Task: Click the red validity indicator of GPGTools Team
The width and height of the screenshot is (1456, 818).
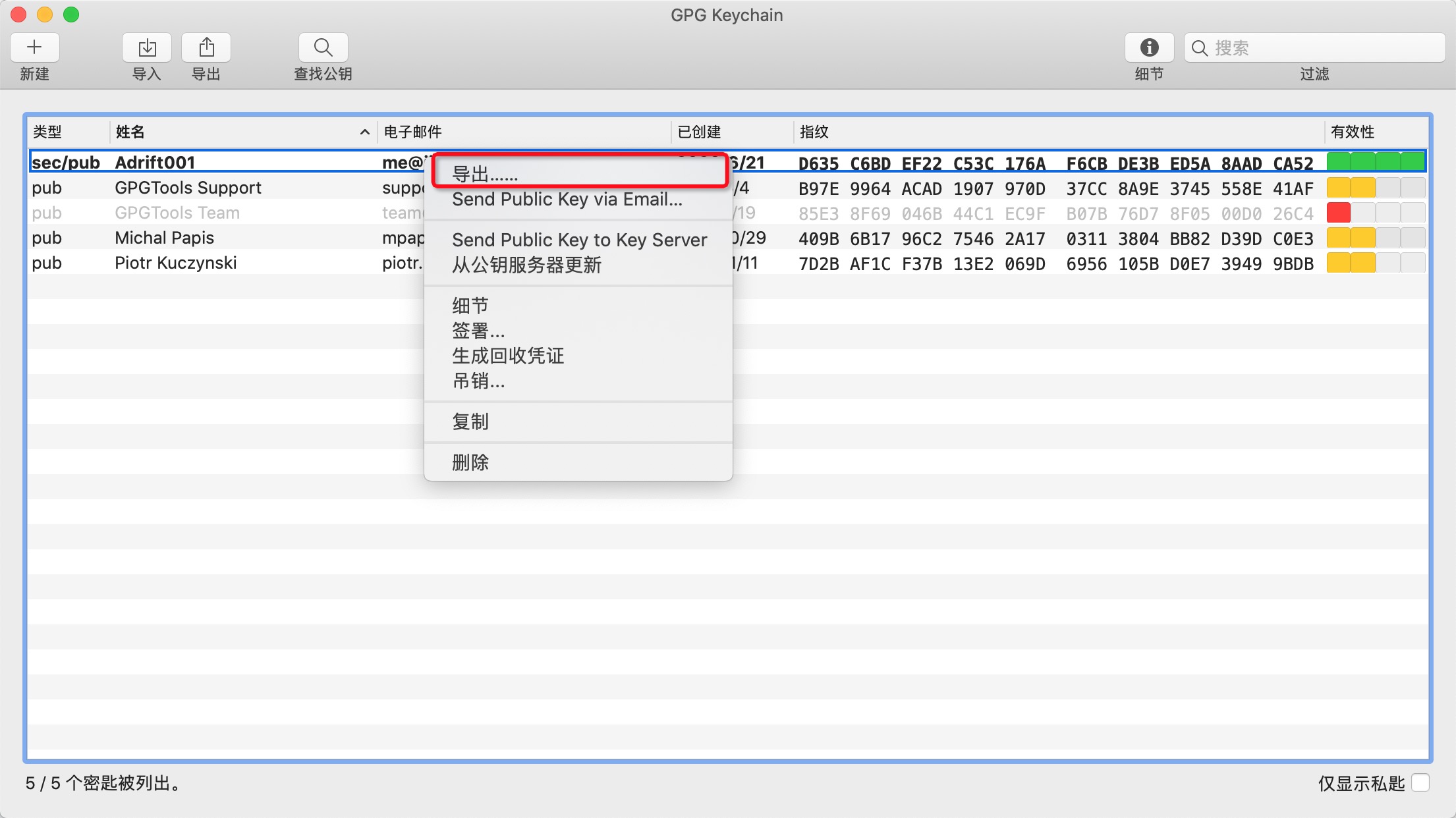Action: [1339, 213]
